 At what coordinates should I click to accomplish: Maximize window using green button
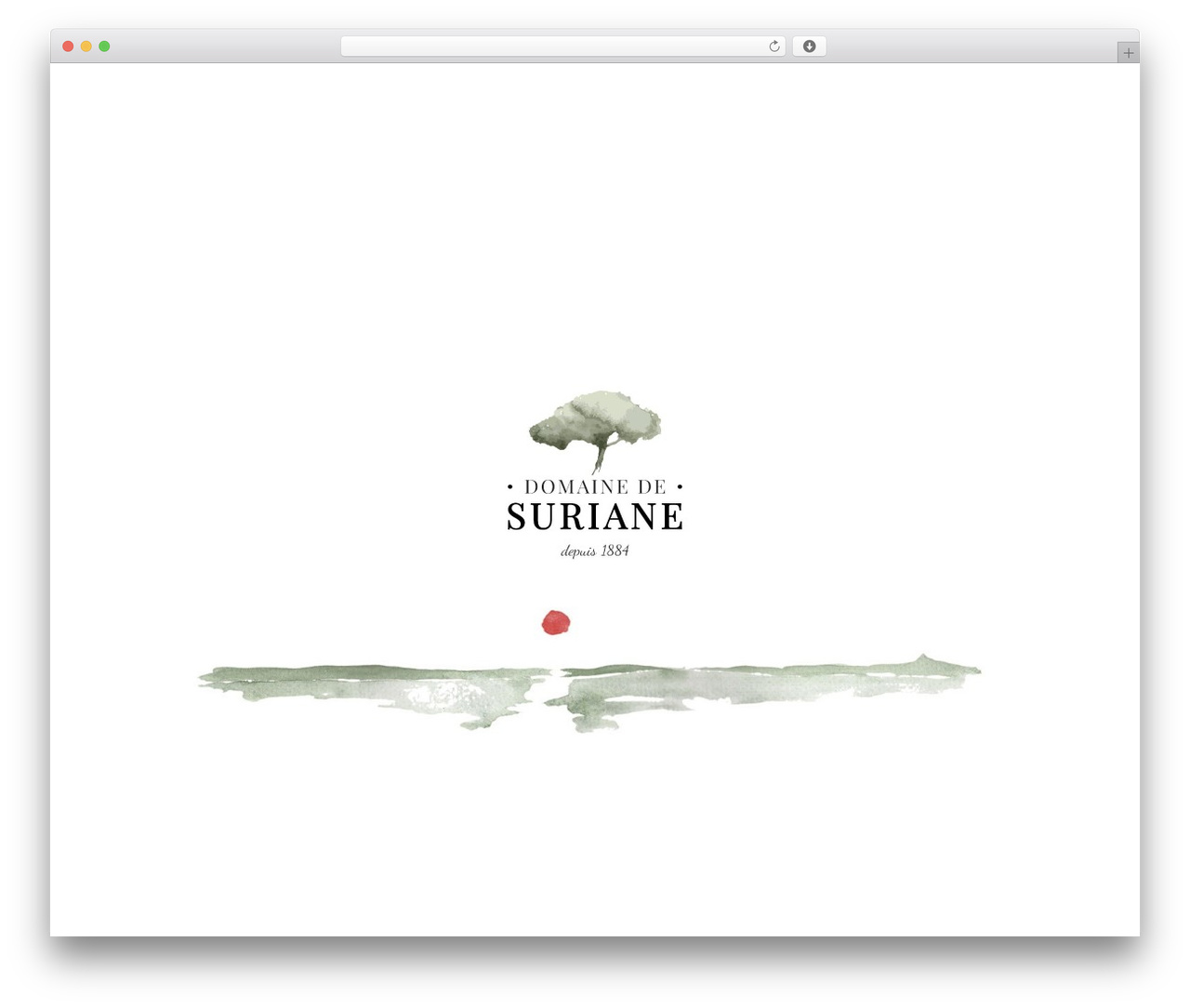pos(104,46)
